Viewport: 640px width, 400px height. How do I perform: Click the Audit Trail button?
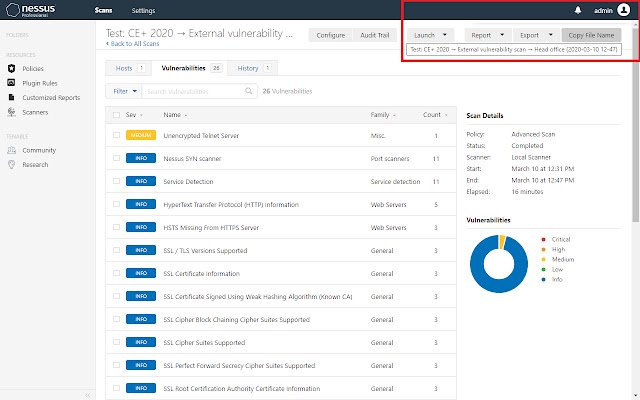[x=375, y=35]
